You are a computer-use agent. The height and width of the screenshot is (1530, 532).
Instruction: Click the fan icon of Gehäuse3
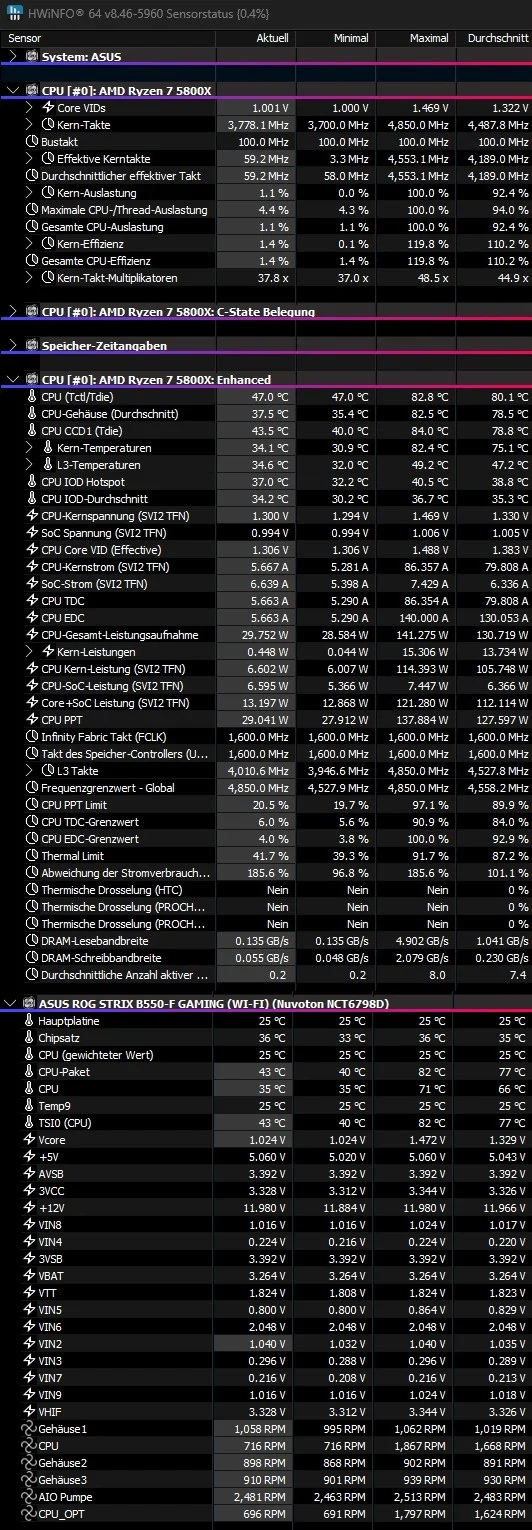point(30,1480)
